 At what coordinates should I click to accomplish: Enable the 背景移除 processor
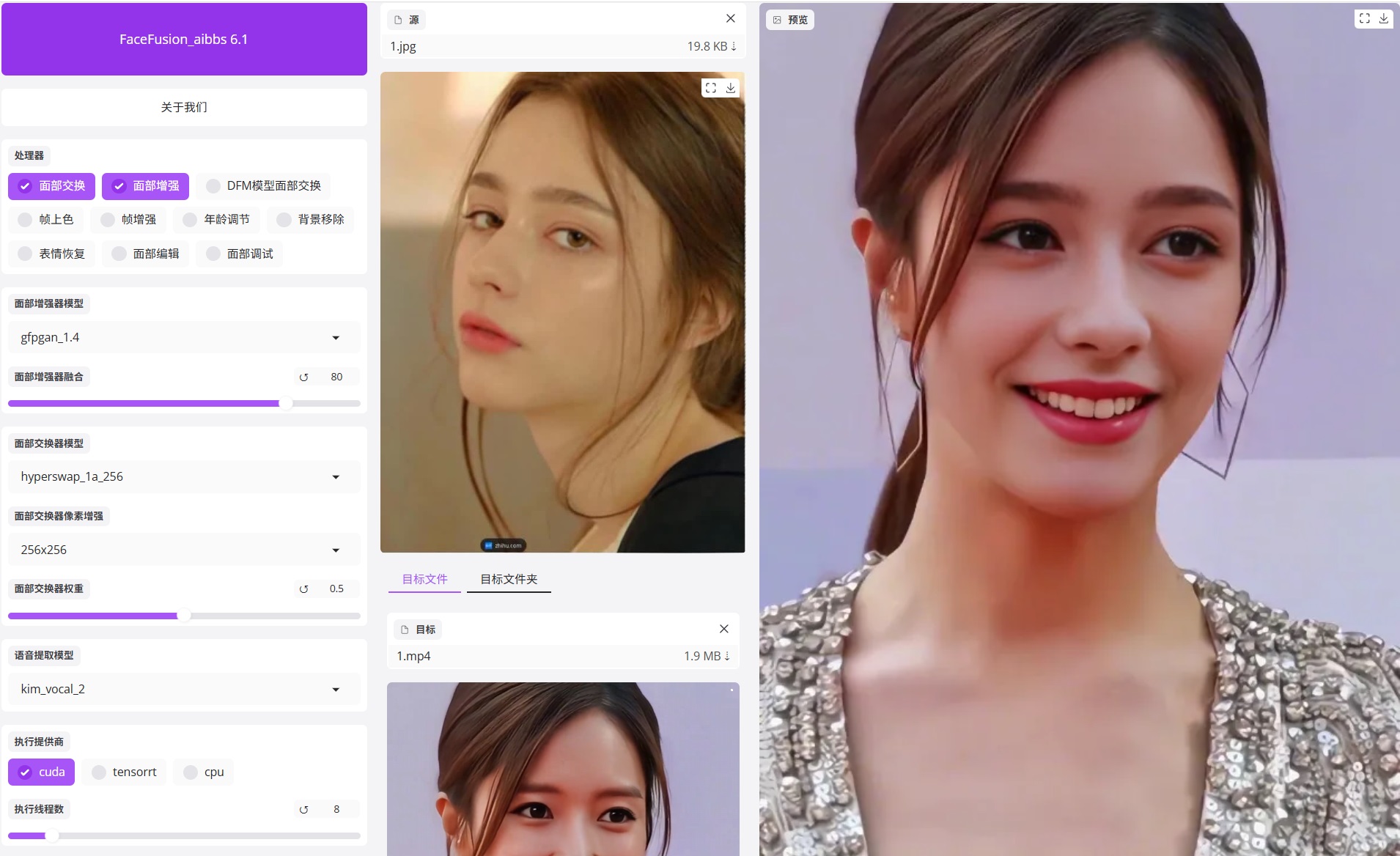coord(311,220)
